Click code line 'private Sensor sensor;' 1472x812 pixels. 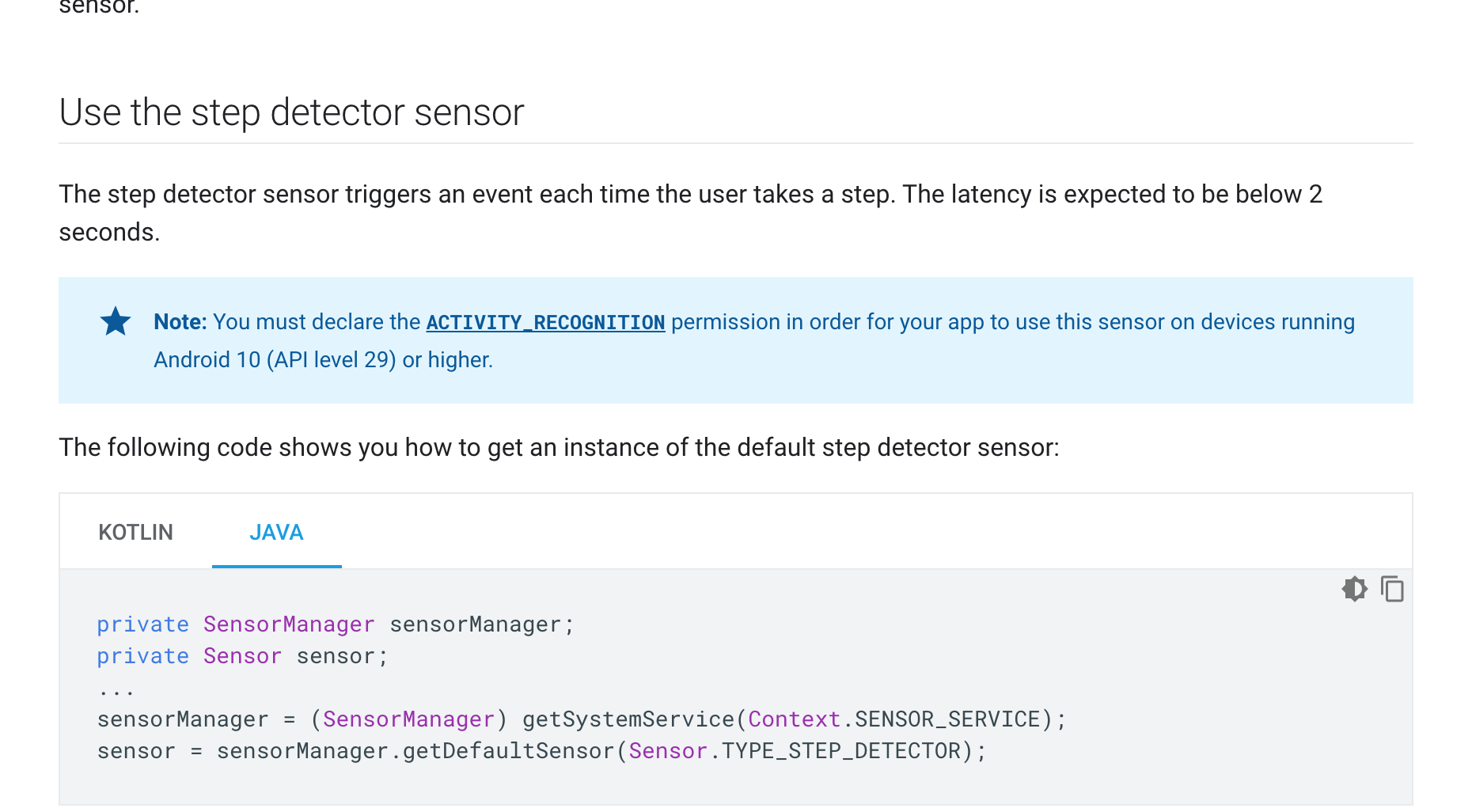click(x=242, y=656)
